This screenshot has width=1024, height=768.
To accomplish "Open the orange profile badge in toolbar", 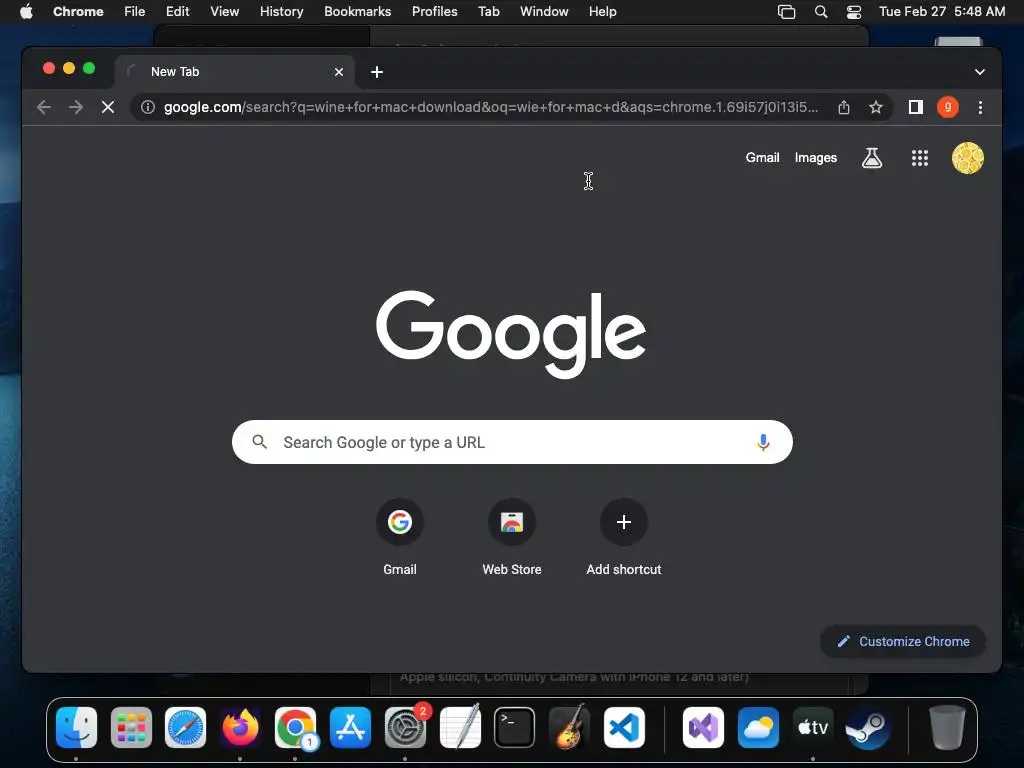I will tap(948, 107).
